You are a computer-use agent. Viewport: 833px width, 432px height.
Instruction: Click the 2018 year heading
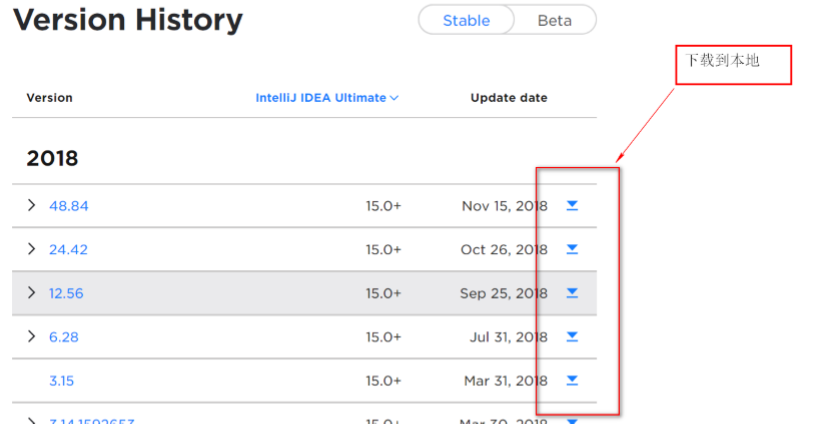52,158
